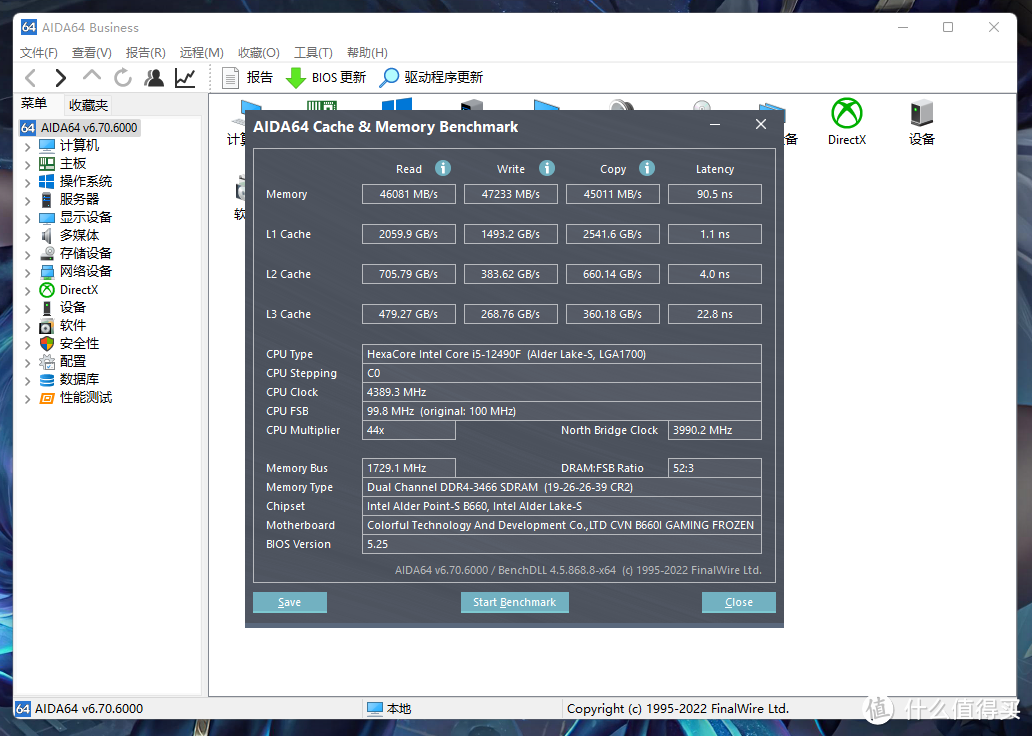The image size is (1032, 736).
Task: Open the 报告 report toolbar button
Action: click(247, 78)
